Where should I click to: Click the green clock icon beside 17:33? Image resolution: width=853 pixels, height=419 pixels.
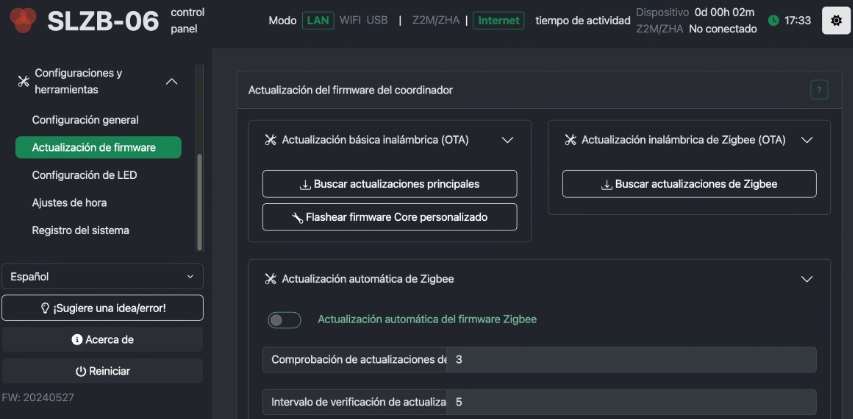point(773,21)
